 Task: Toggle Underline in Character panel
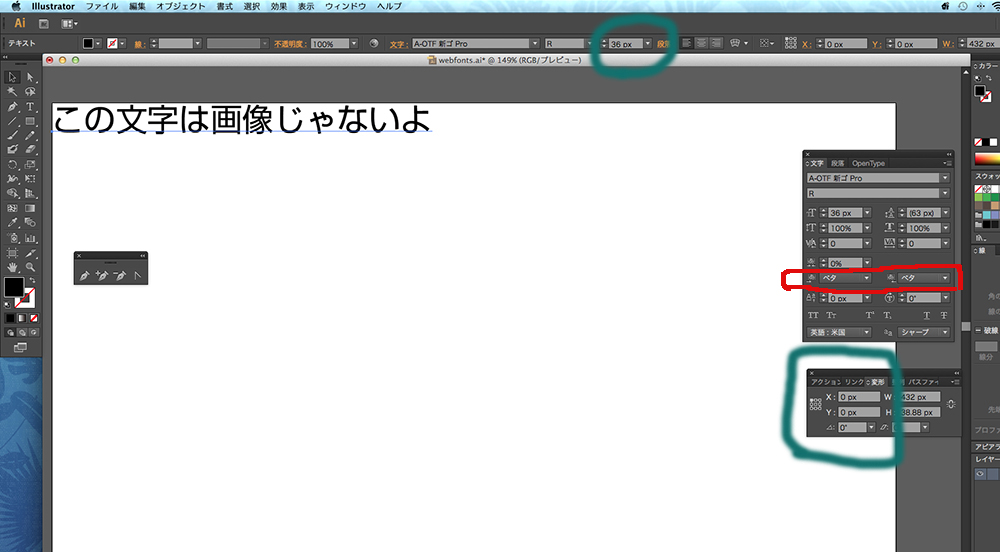click(x=926, y=315)
